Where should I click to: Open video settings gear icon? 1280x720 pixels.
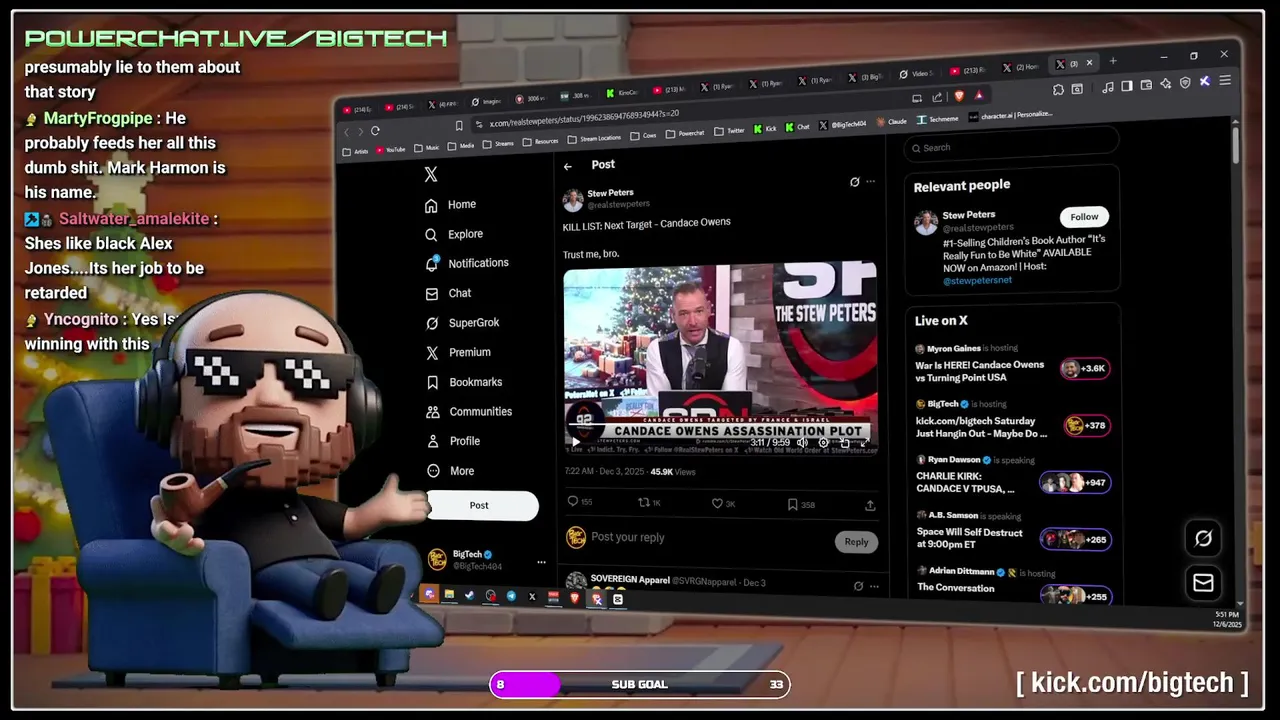[823, 443]
